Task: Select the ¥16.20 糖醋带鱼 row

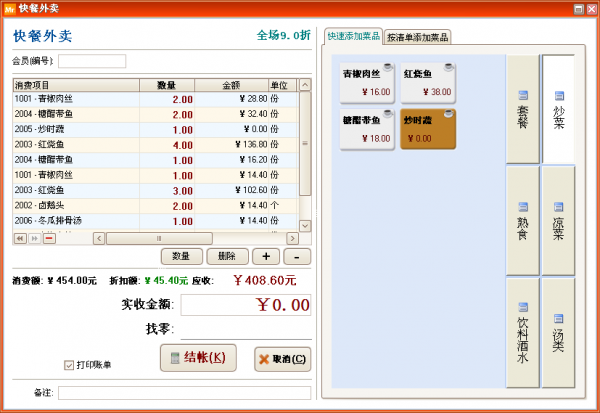Action: 155,160
